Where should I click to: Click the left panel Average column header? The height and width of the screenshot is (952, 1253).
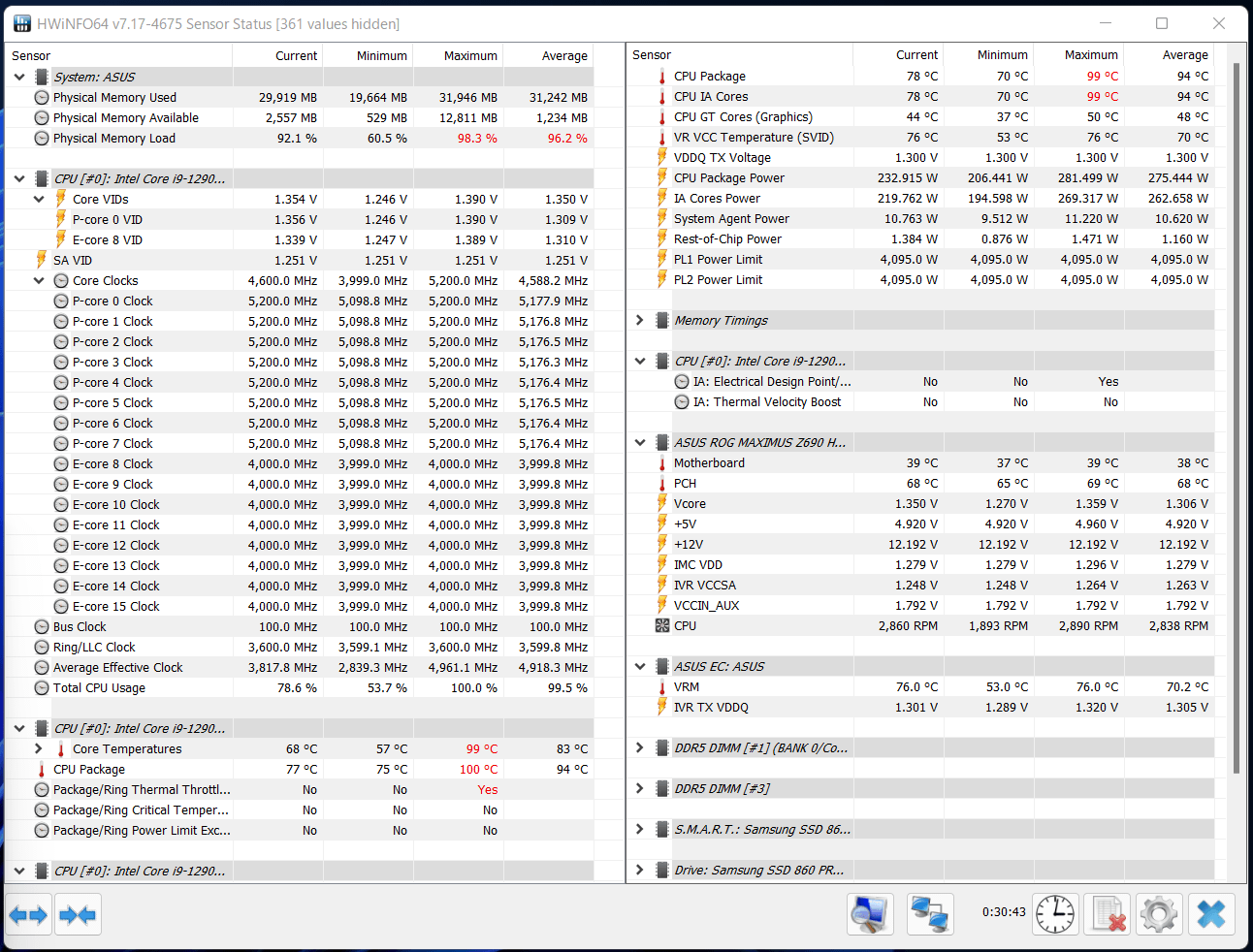point(548,55)
